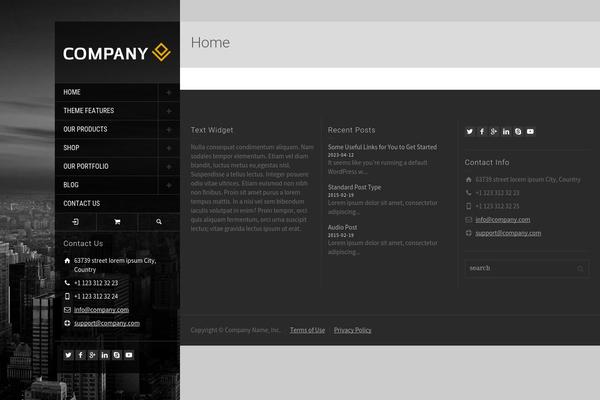Open Our Products menu item
Image resolution: width=600 pixels, height=400 pixels.
(85, 129)
